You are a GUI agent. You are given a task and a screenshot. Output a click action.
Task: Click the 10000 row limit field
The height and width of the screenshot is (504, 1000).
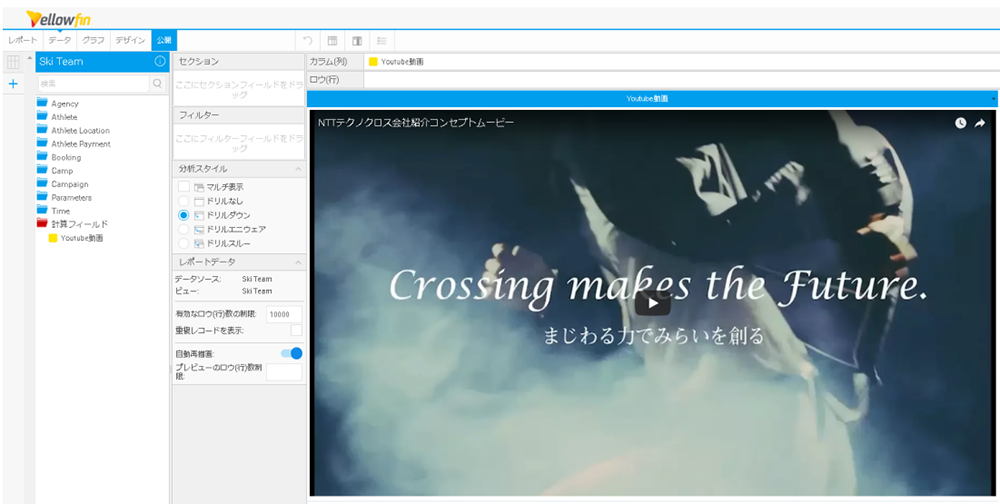[x=284, y=314]
